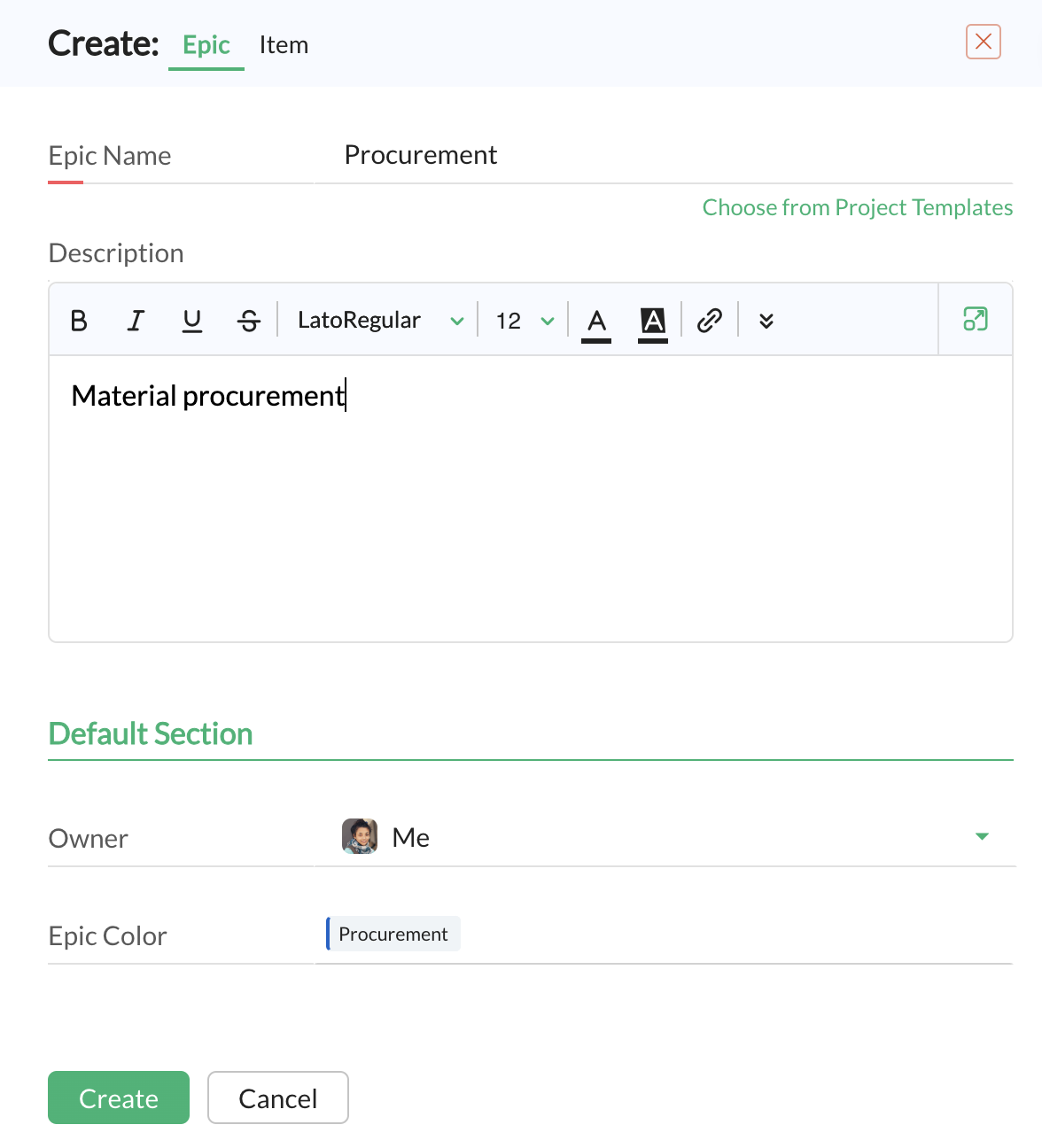Open the text background color picker
The image size is (1042, 1148).
653,322
